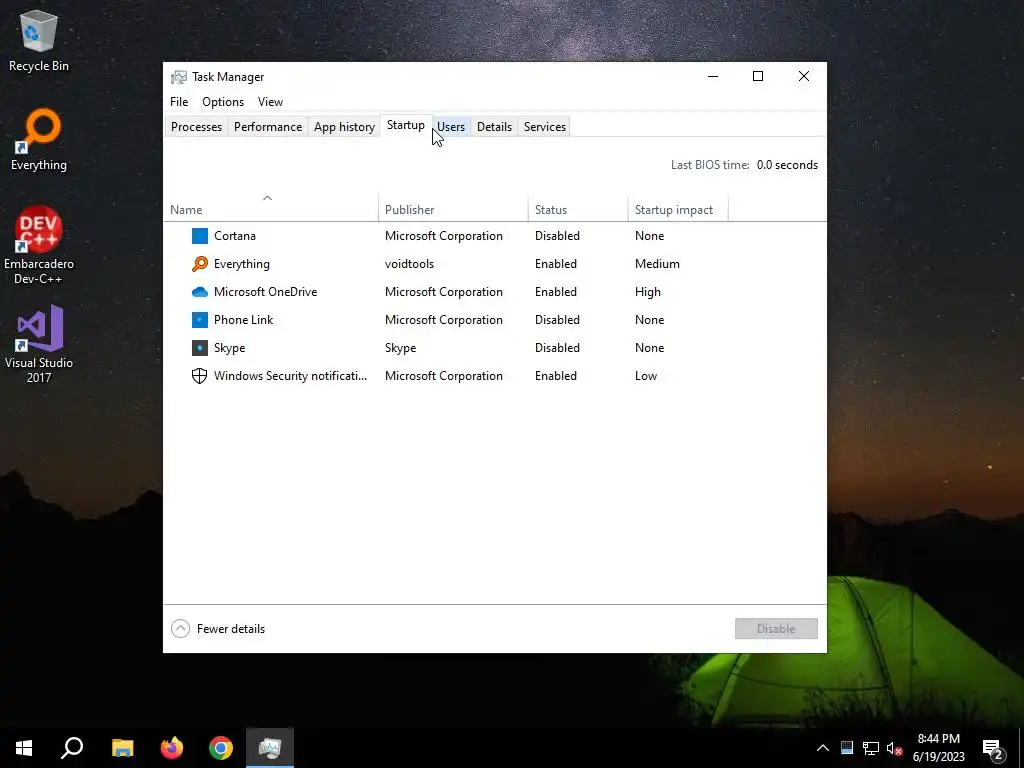The height and width of the screenshot is (768, 1024).
Task: Select the Visual Studio 2017 desktop shortcut
Action: coord(39,344)
